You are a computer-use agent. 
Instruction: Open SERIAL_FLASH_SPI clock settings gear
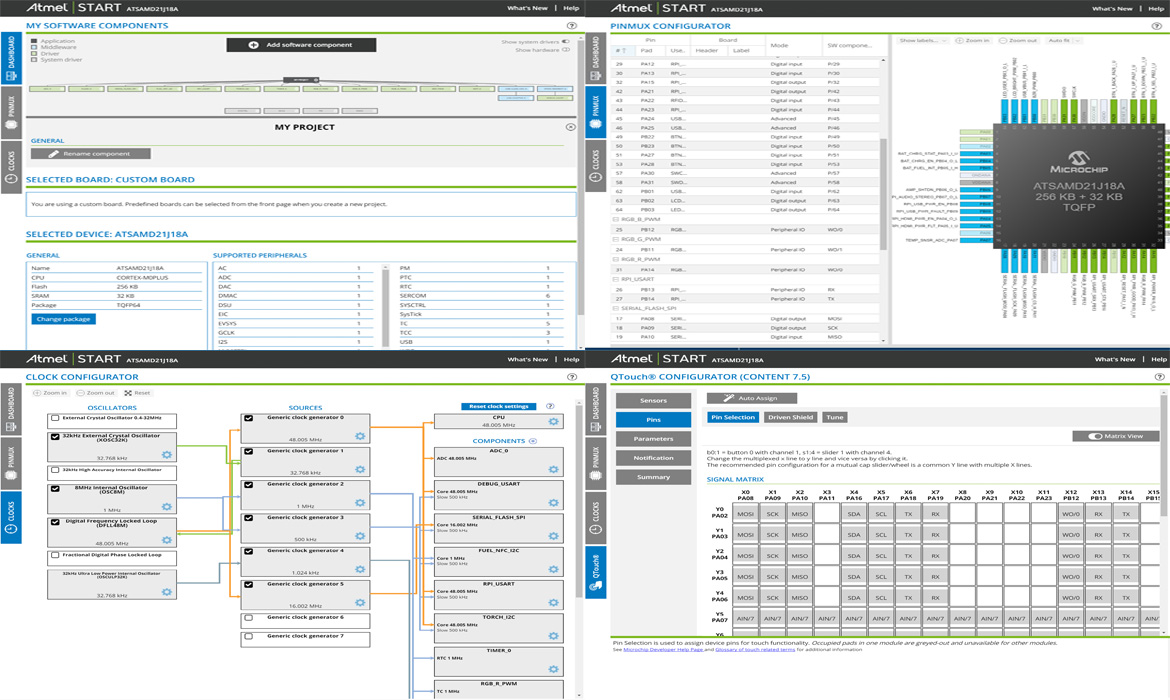point(554,536)
